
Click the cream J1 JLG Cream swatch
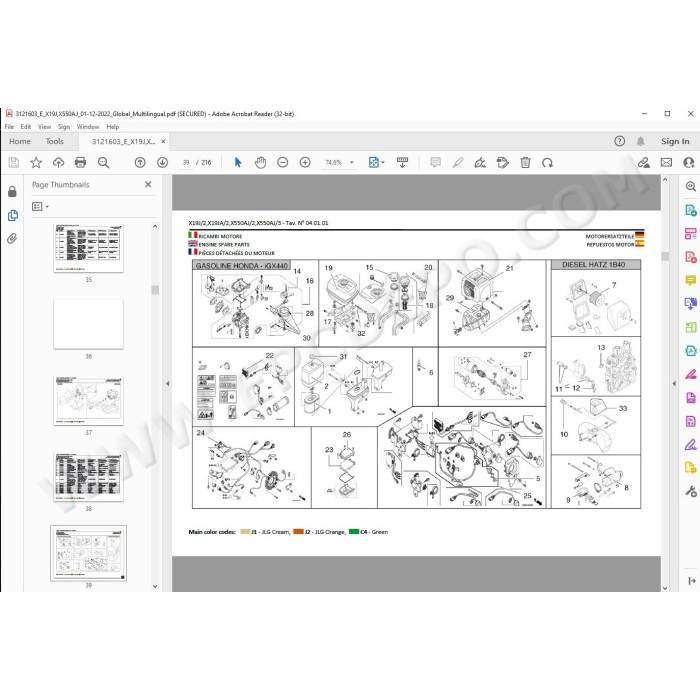[x=245, y=531]
